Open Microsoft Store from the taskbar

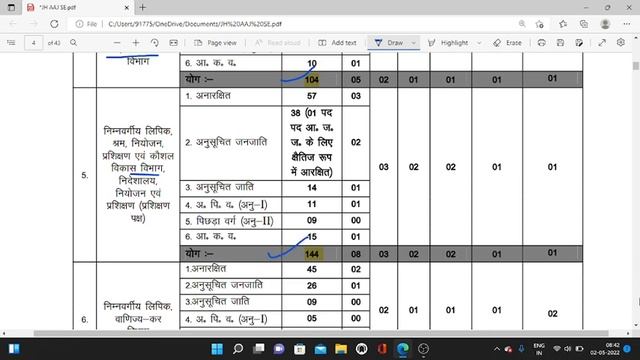(x=300, y=349)
